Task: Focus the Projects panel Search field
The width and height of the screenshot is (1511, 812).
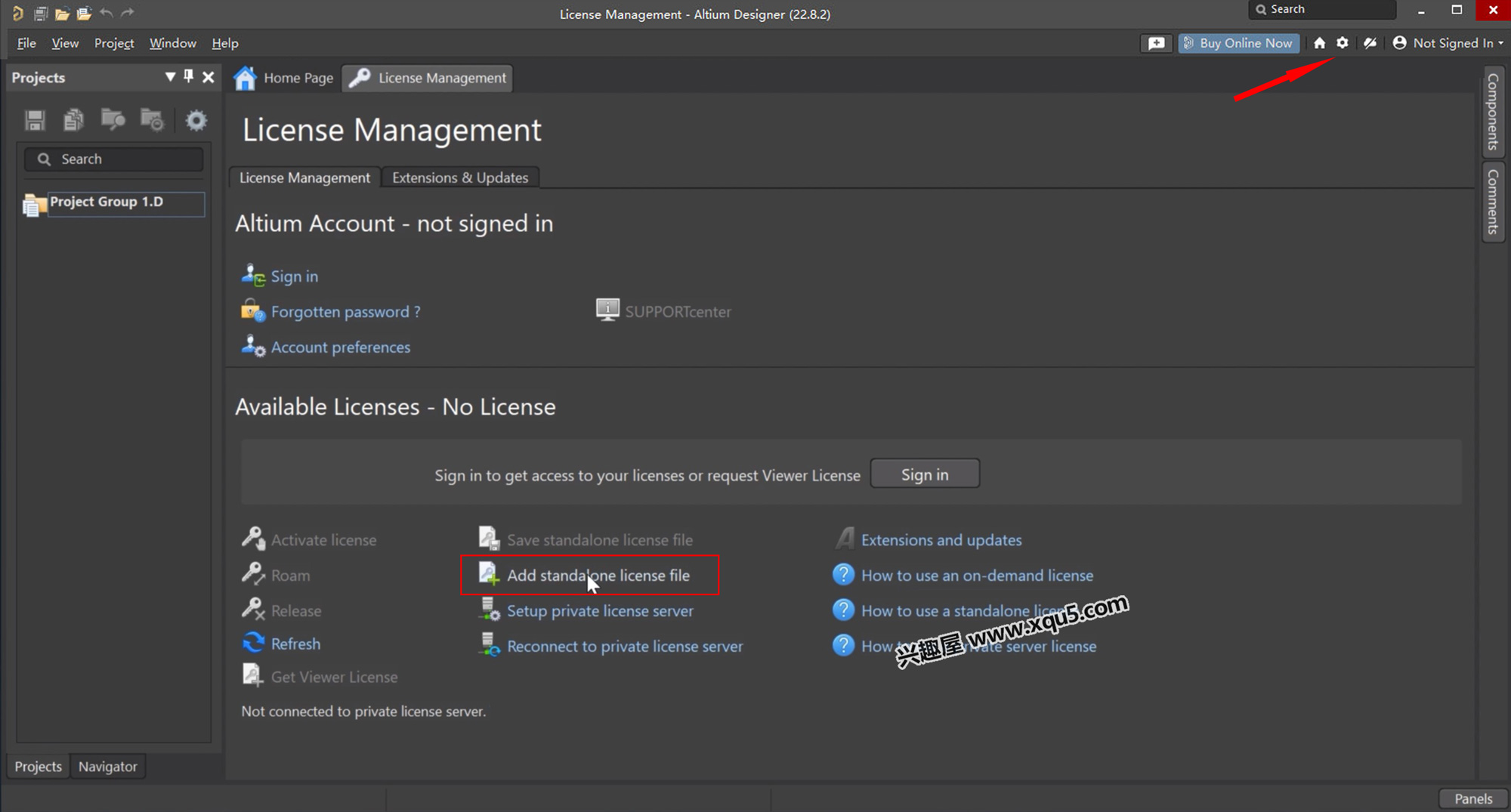Action: coord(114,159)
